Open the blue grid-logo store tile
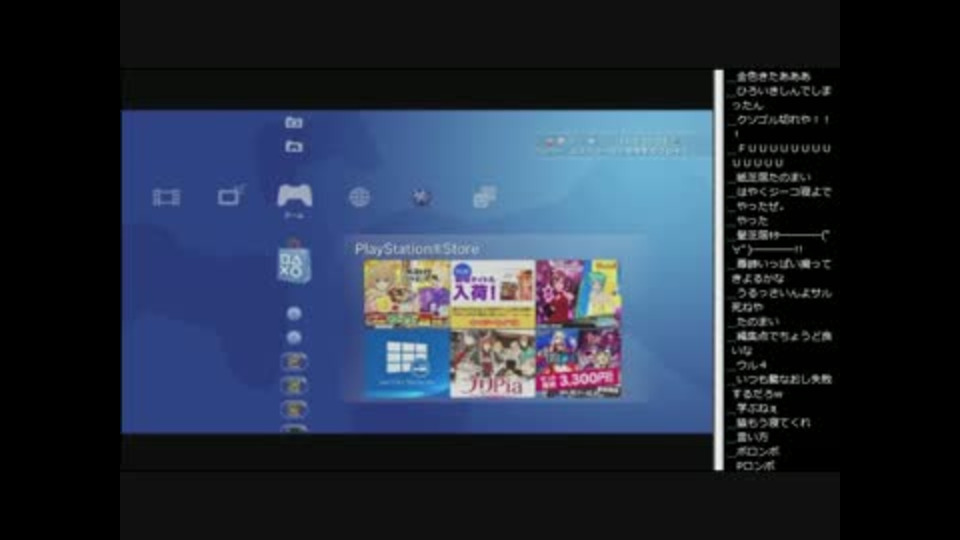Screen dimensions: 960x540 point(407,363)
